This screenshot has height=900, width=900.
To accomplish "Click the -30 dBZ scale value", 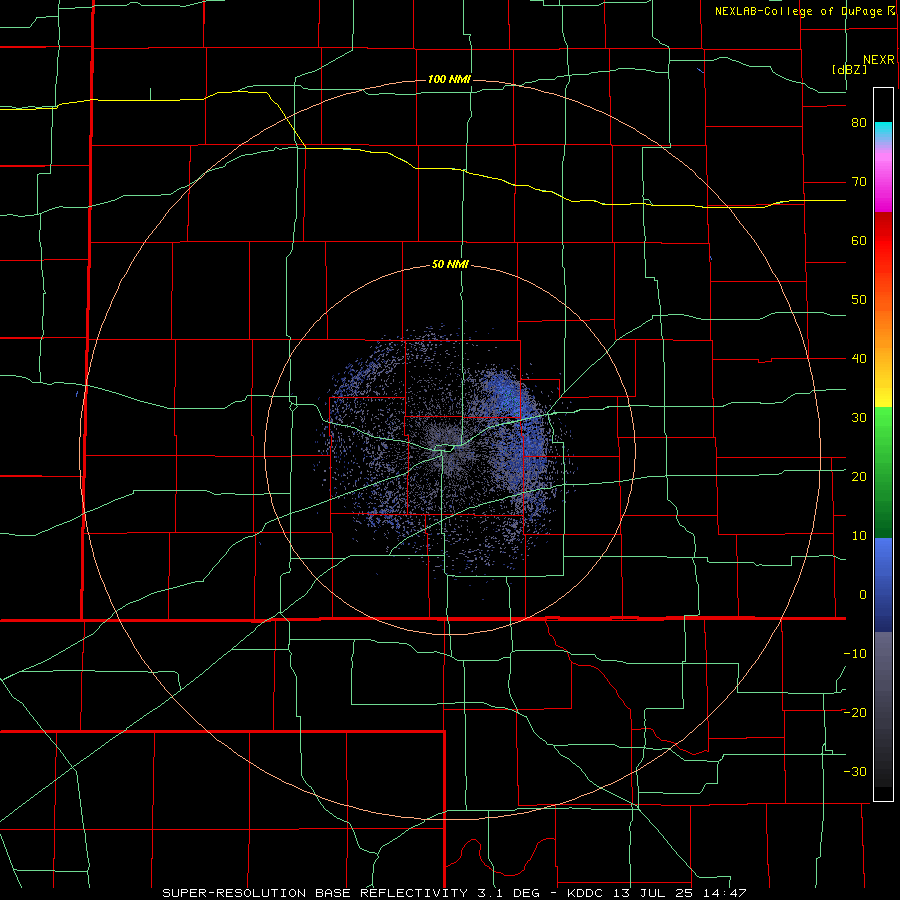I will [855, 771].
